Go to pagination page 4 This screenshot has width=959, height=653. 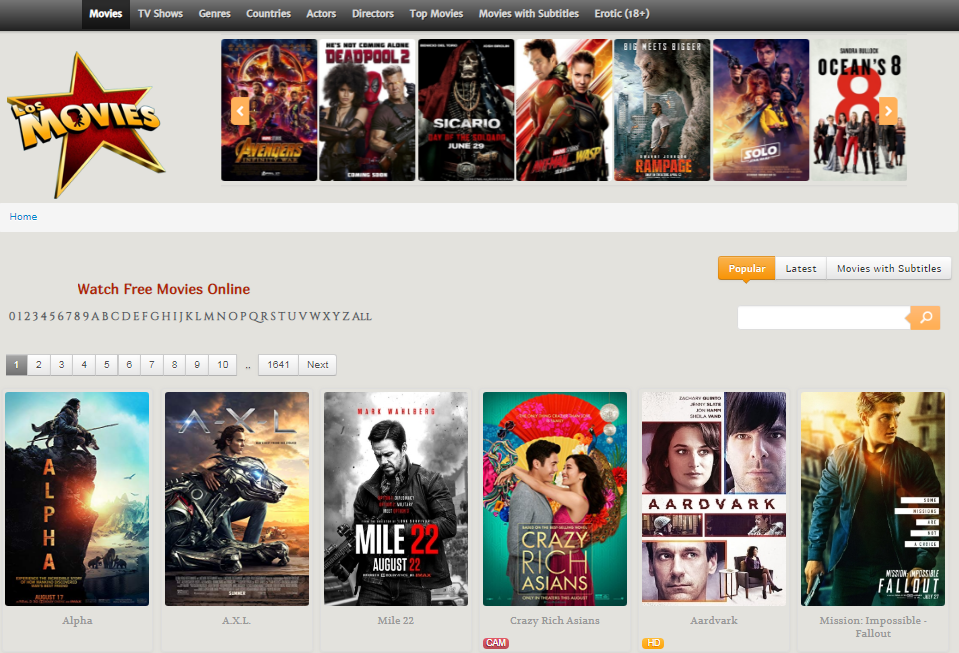click(84, 365)
